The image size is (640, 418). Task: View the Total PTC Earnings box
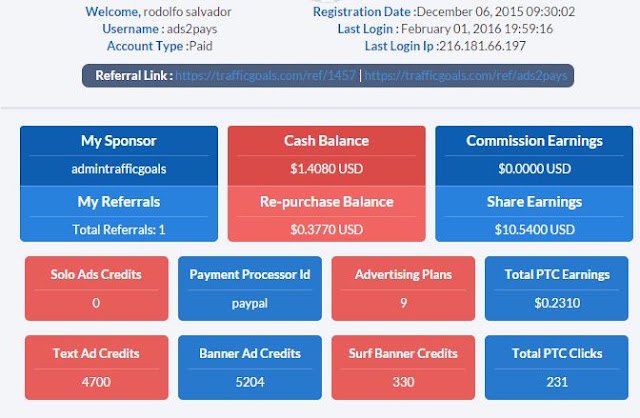(557, 289)
